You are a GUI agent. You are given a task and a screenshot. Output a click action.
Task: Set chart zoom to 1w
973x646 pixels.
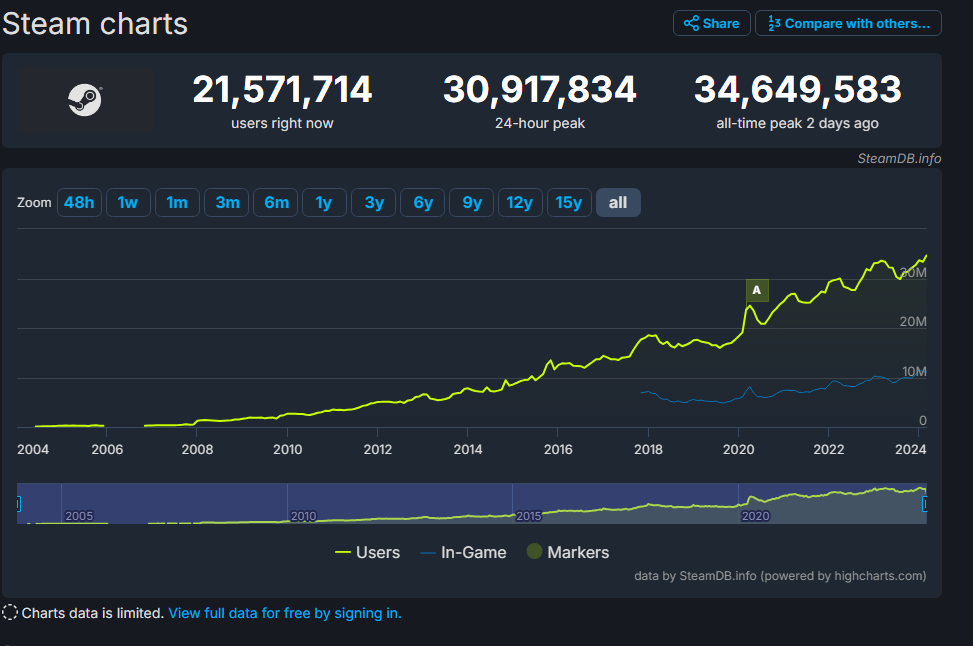tap(128, 202)
